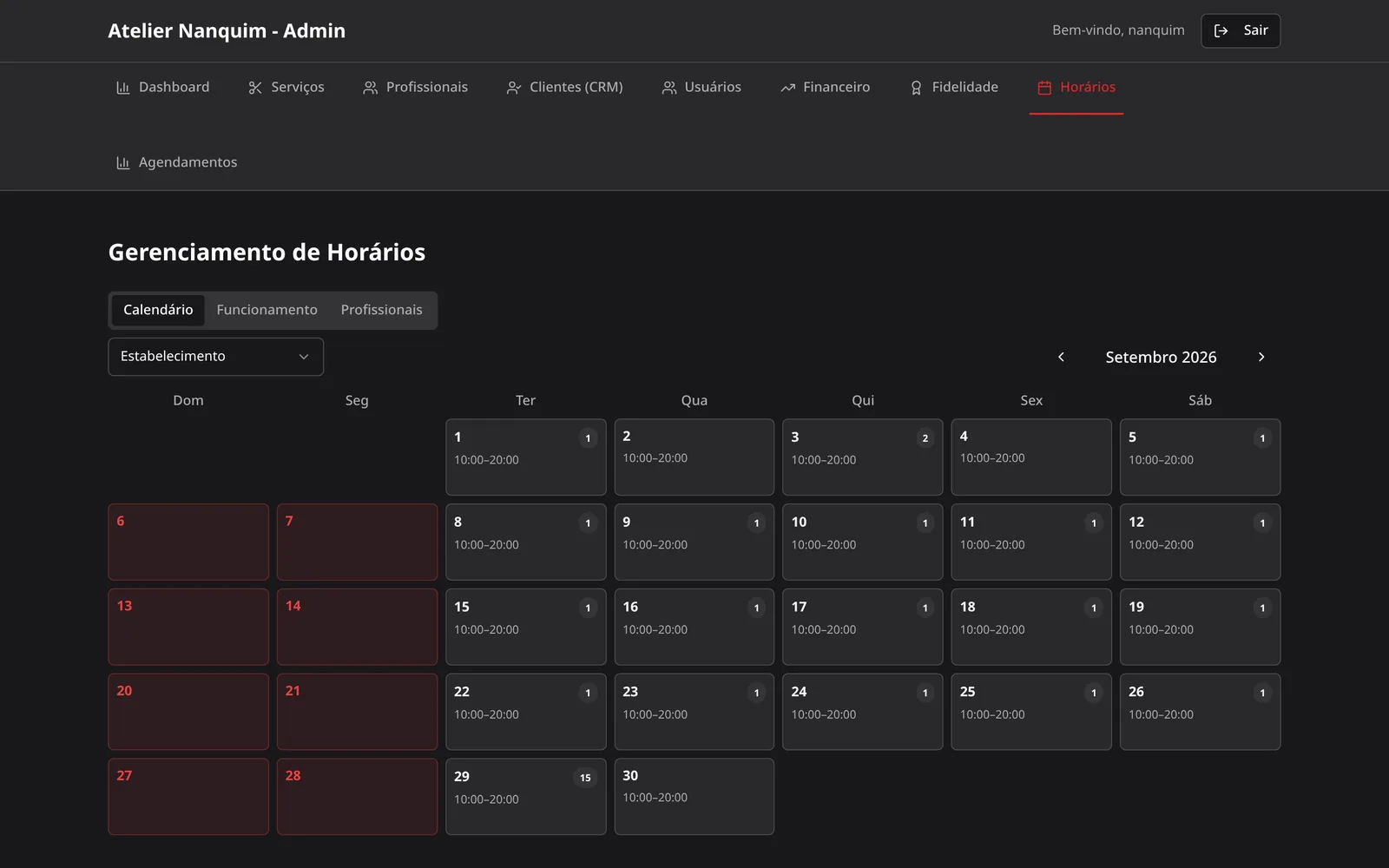Click the Financeiro trending-up icon
Viewport: 1389px width, 868px height.
click(787, 88)
